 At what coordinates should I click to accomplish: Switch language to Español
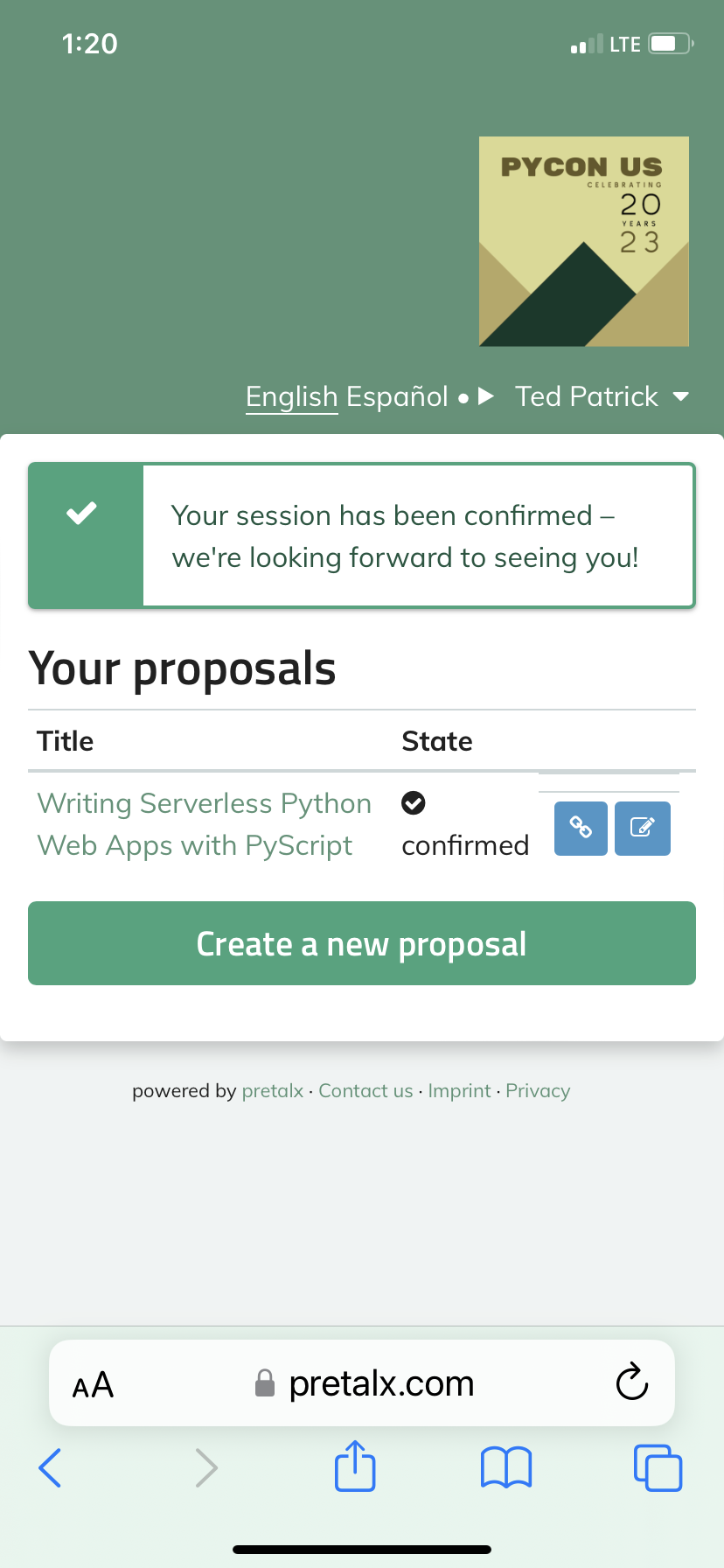pyautogui.click(x=397, y=396)
